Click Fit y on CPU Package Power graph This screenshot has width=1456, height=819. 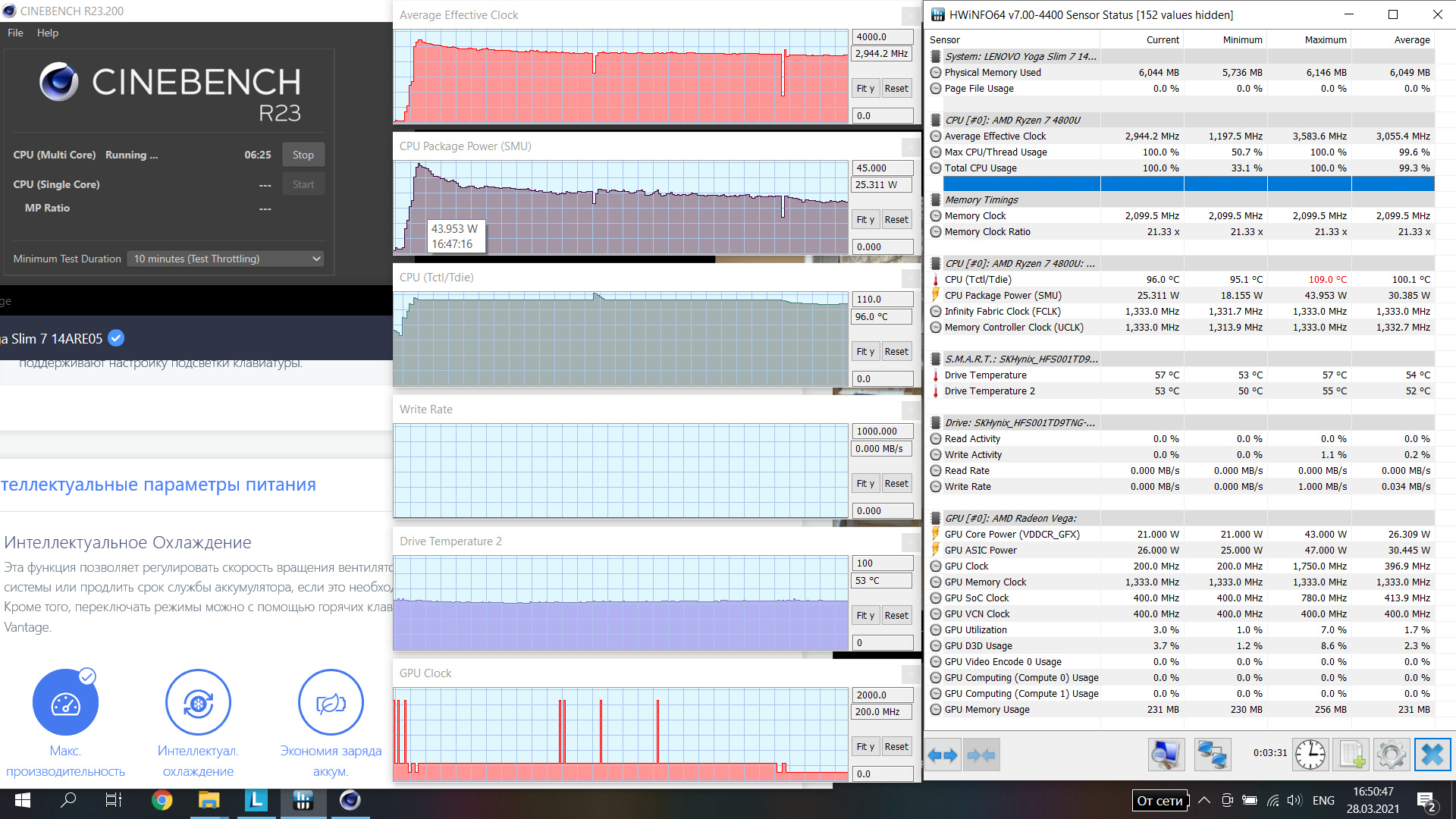click(x=865, y=220)
